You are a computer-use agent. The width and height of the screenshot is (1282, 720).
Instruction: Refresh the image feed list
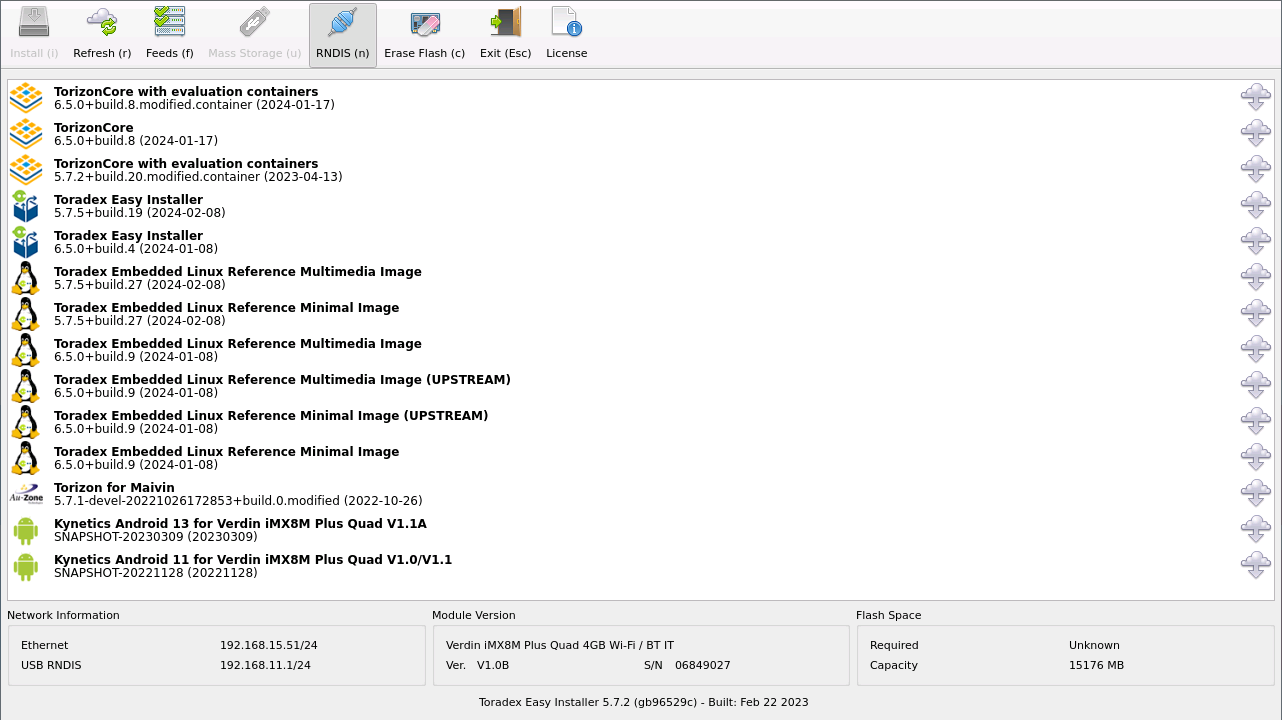pyautogui.click(x=101, y=33)
